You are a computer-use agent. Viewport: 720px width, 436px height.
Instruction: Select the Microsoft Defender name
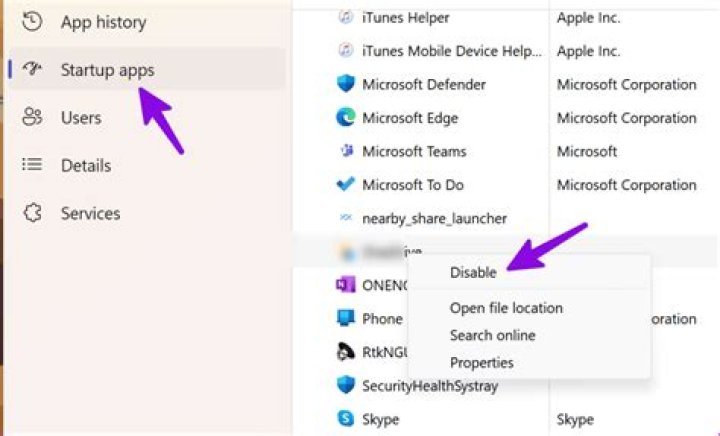pos(424,84)
